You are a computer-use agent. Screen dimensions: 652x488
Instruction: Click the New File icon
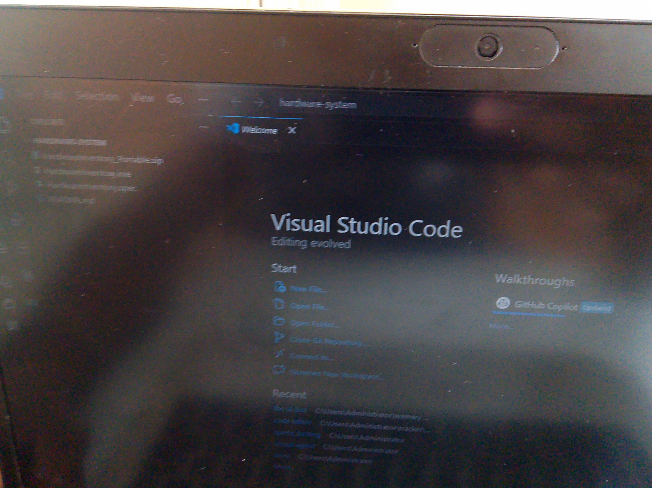pos(279,286)
